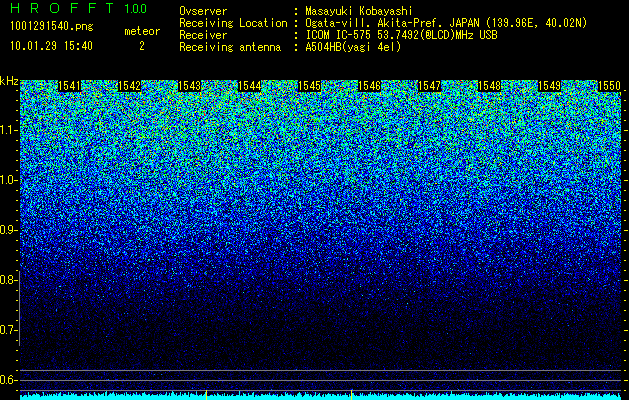Click time marker 1545
Screen dimensions: 629x400
[309, 86]
